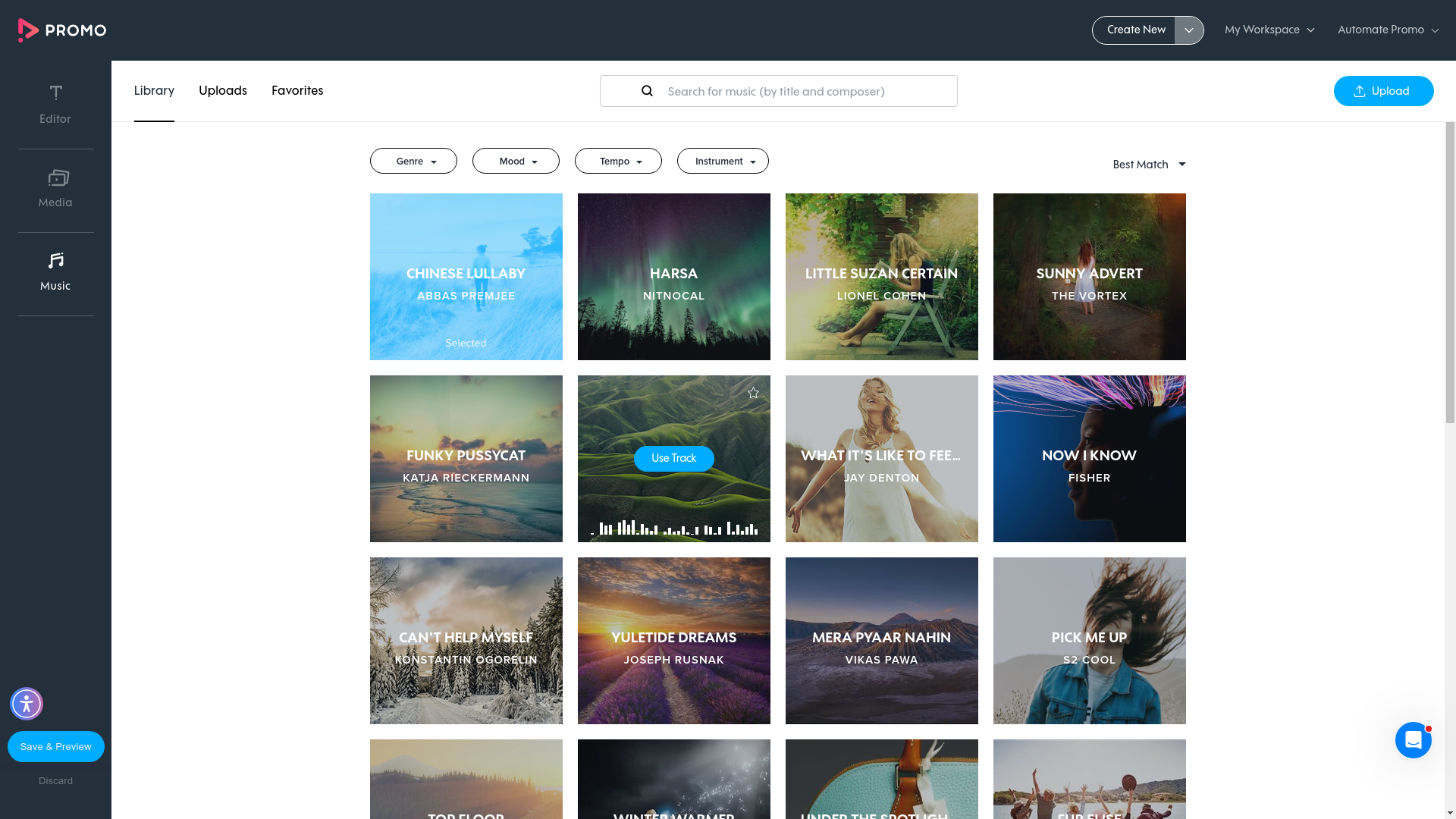Select the Pick Me Up track
This screenshot has height=819, width=1456.
1090,641
